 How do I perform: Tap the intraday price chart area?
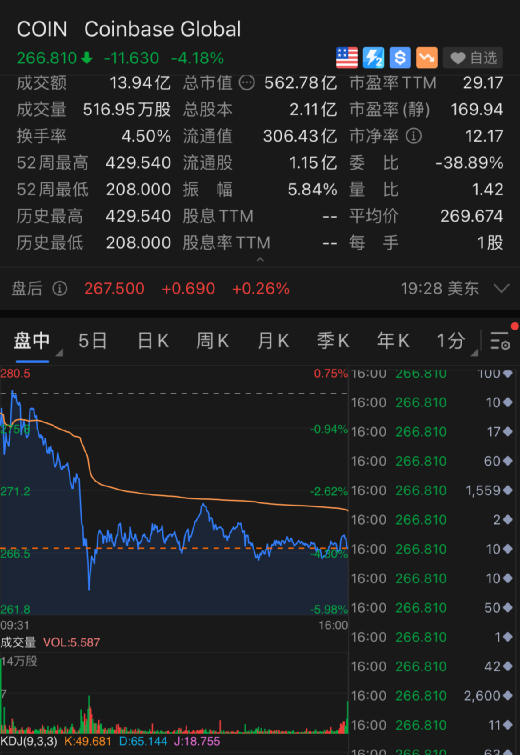(x=174, y=491)
